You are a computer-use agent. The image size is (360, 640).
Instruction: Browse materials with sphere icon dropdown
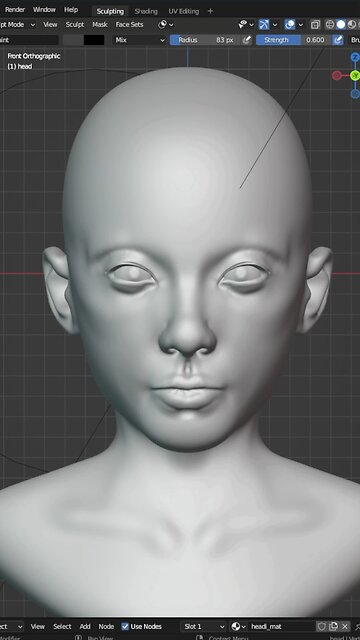(239, 626)
